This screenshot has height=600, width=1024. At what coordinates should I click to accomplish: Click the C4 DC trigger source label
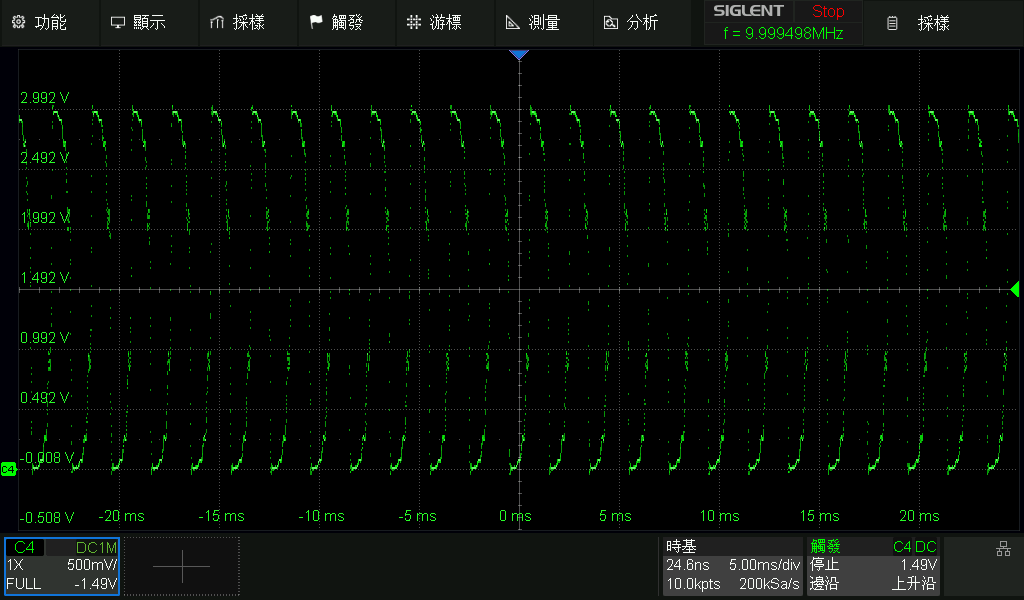[915, 547]
